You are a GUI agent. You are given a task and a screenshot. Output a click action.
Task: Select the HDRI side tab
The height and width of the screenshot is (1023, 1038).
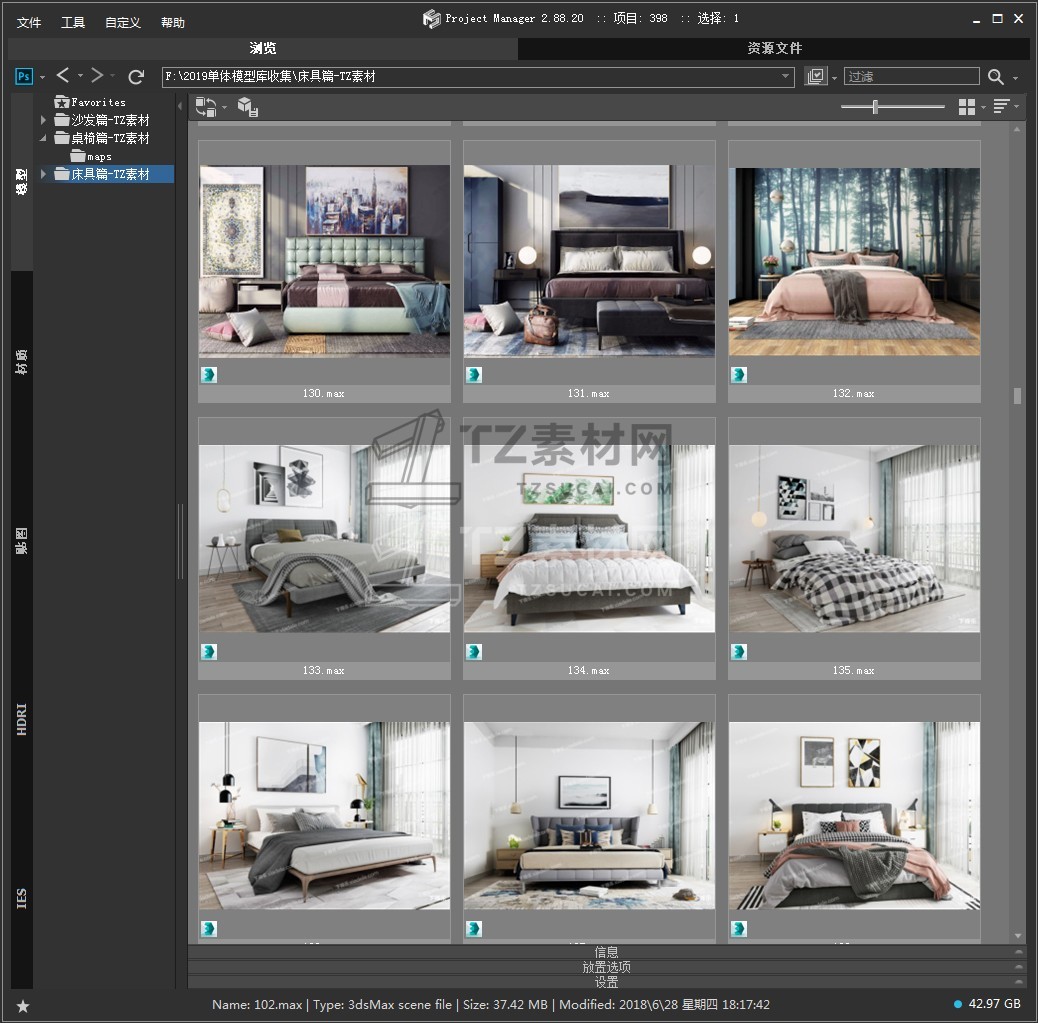coord(22,720)
